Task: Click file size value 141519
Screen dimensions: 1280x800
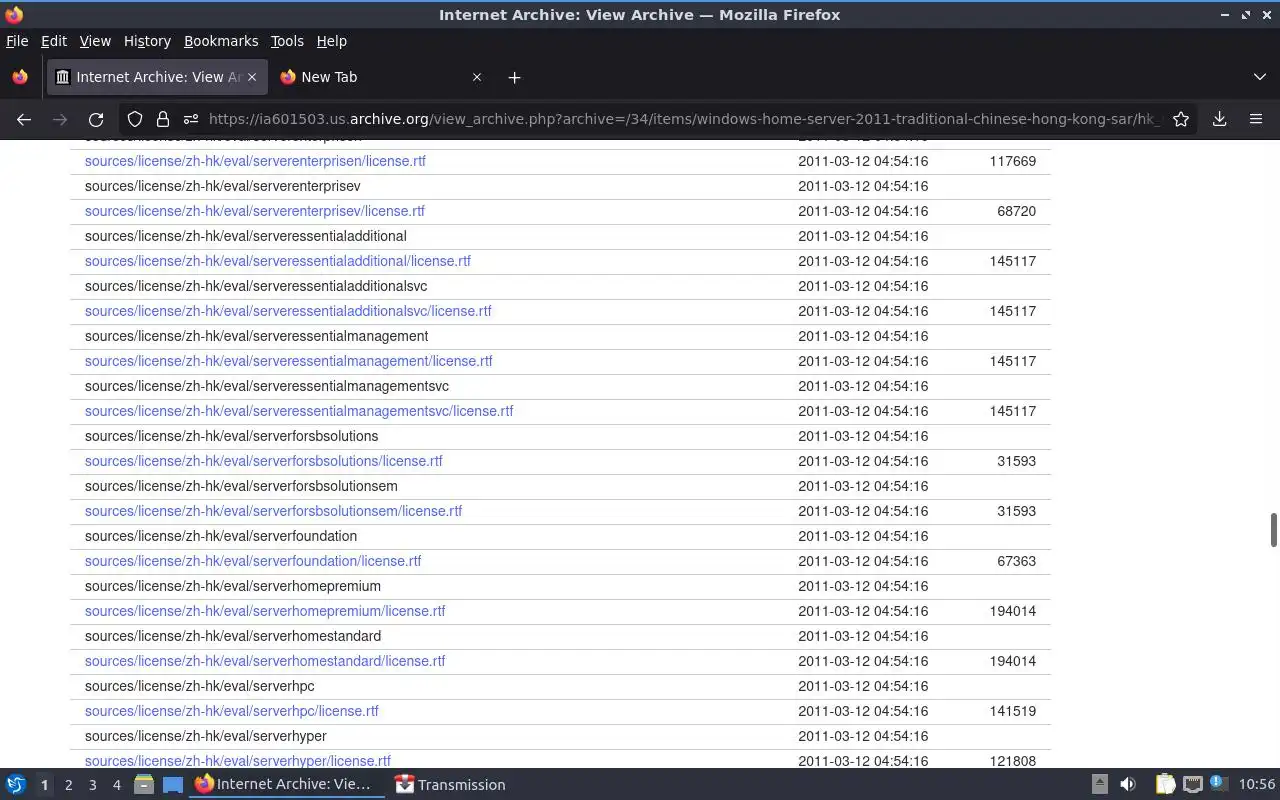Action: (1012, 711)
